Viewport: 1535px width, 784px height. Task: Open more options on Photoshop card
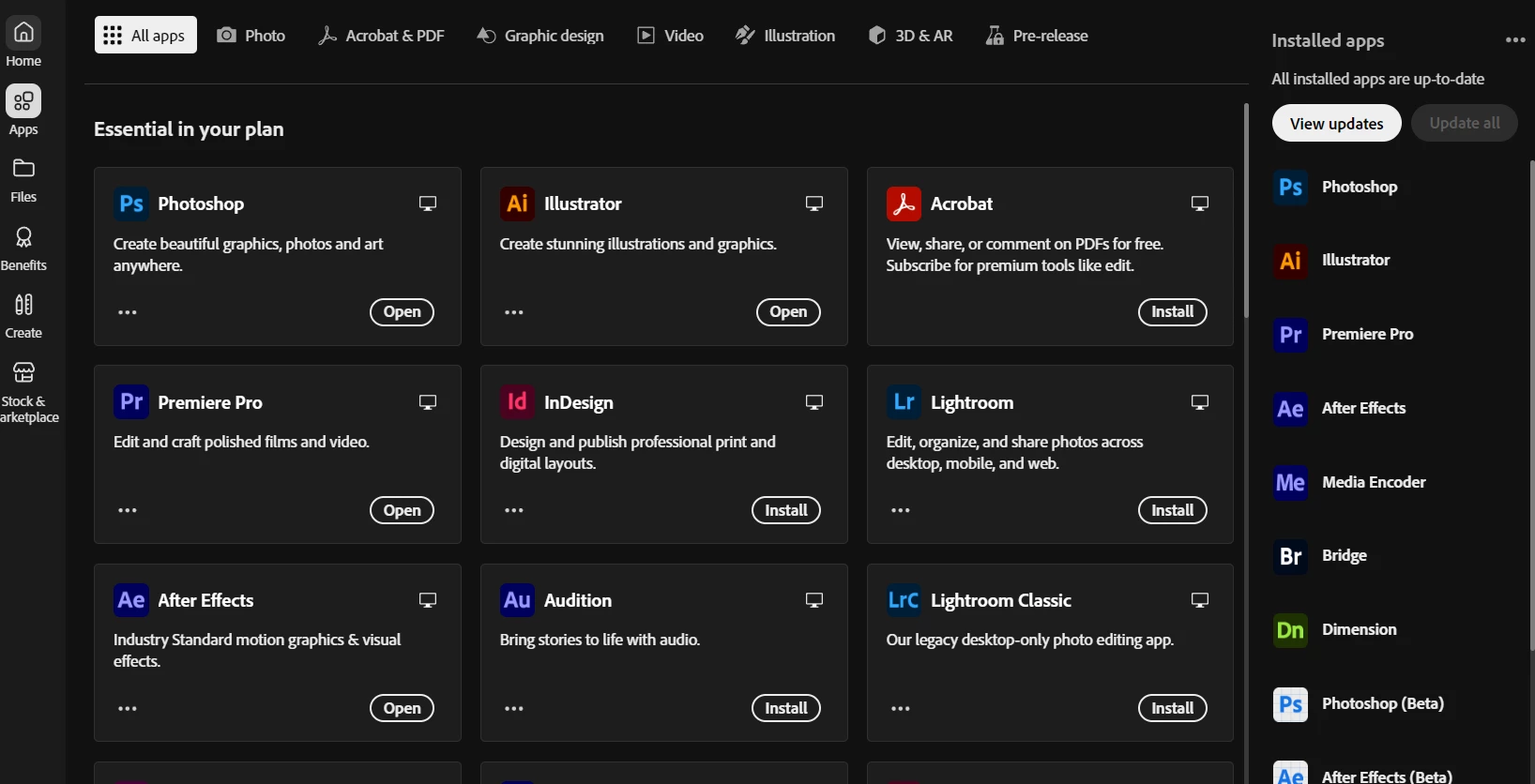[128, 312]
